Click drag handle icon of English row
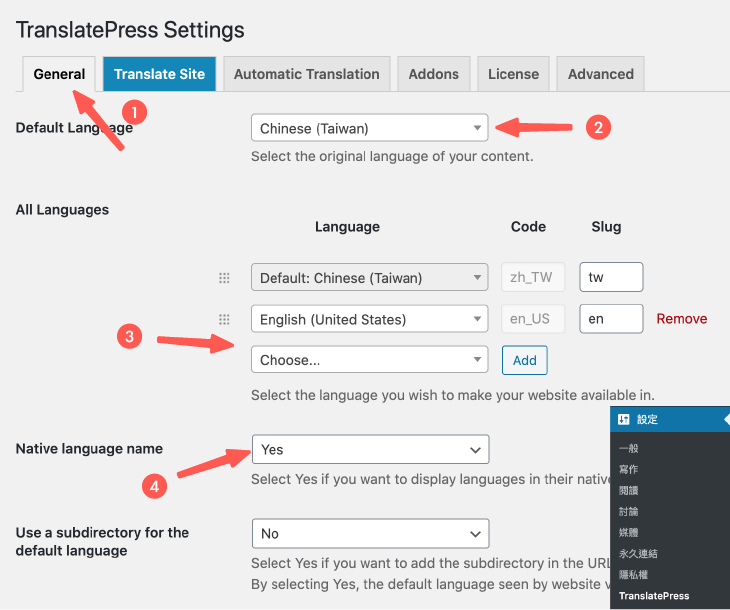 click(224, 319)
